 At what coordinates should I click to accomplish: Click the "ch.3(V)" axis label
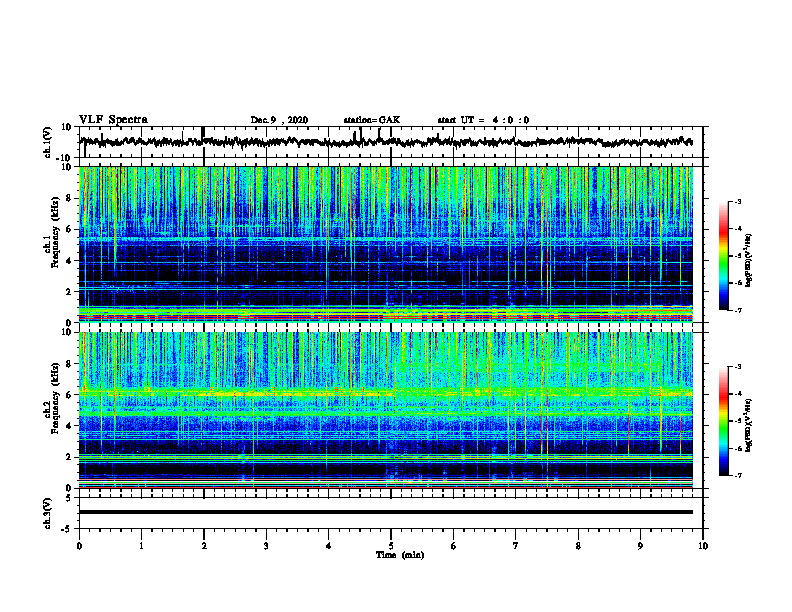click(x=48, y=513)
